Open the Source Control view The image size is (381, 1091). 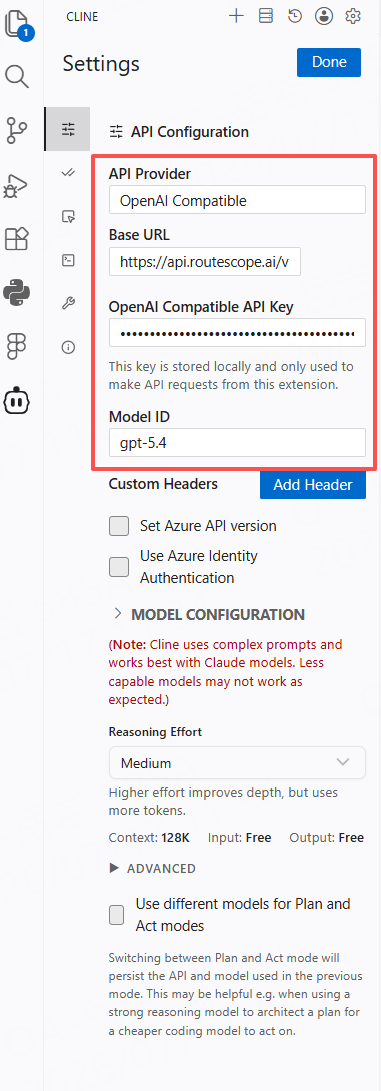17,131
